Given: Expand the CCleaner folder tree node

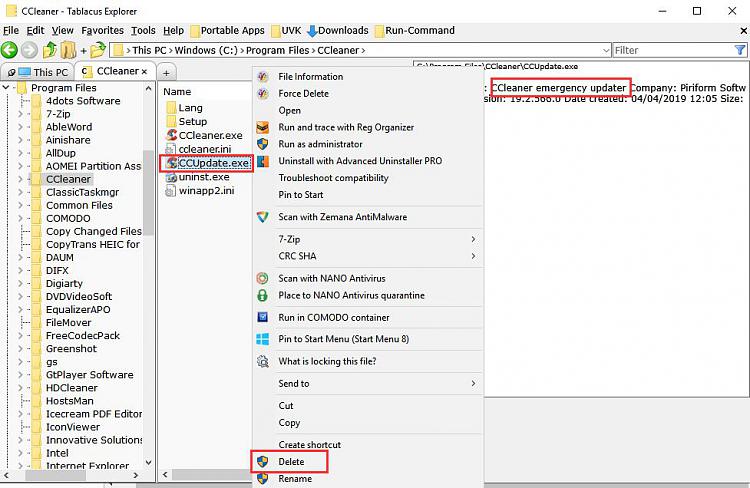Looking at the screenshot, I should (x=20, y=179).
